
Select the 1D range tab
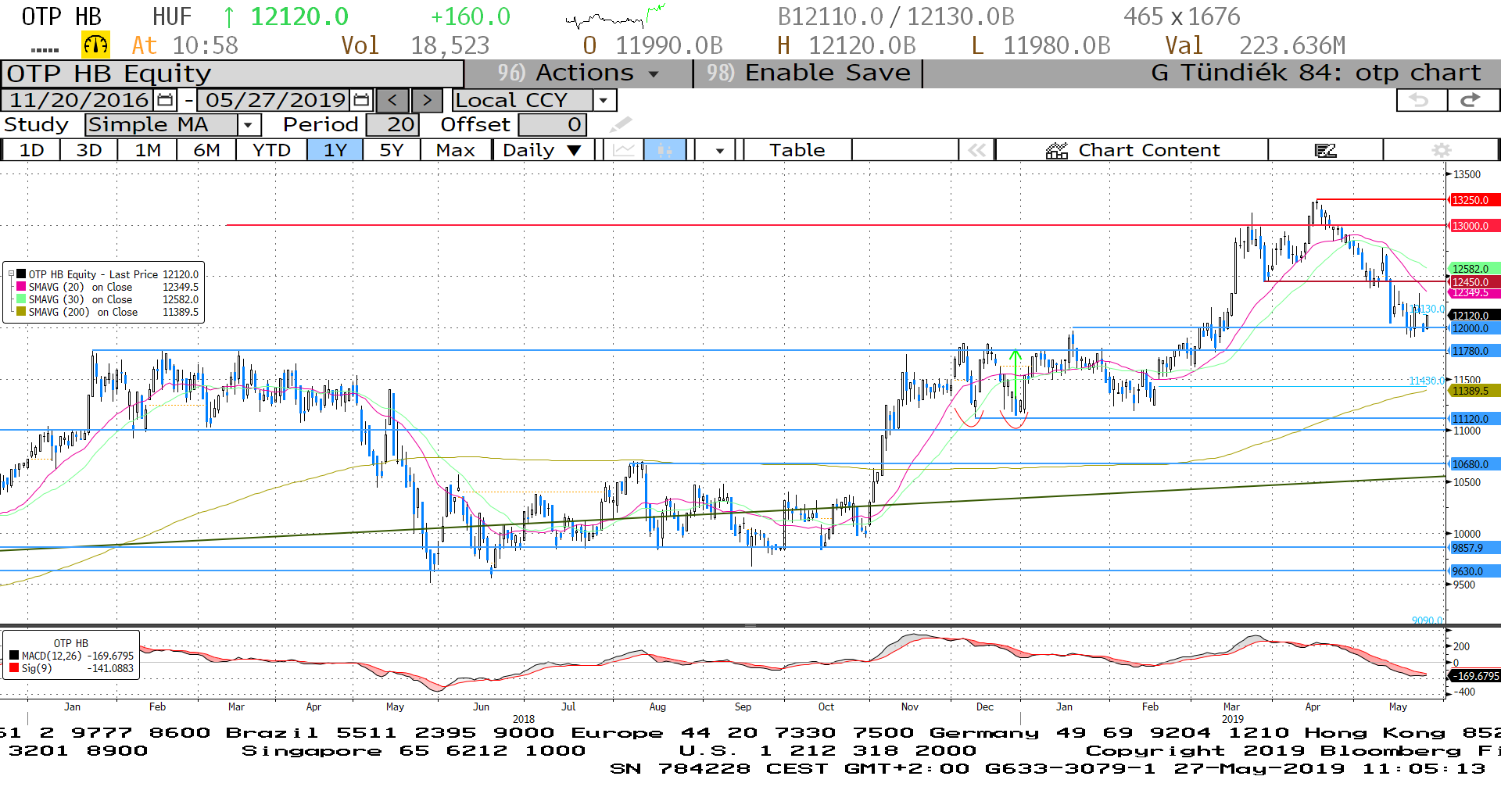(x=31, y=150)
